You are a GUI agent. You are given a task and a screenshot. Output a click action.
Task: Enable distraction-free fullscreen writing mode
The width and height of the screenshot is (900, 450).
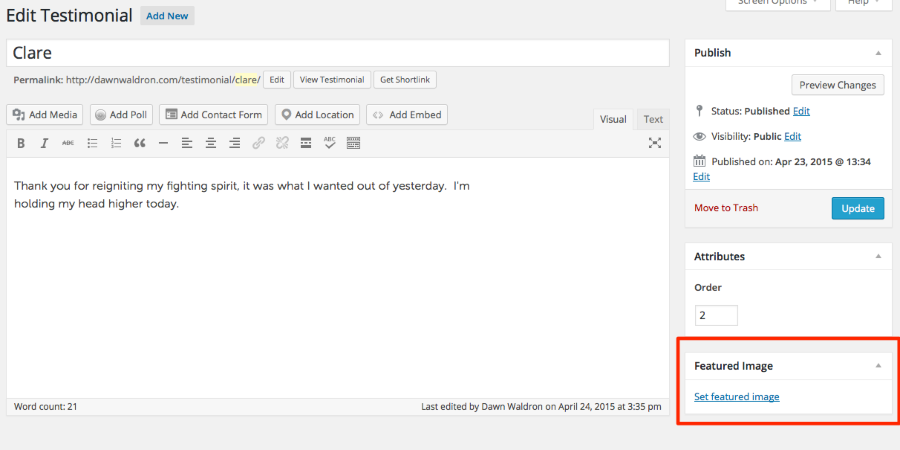point(655,143)
